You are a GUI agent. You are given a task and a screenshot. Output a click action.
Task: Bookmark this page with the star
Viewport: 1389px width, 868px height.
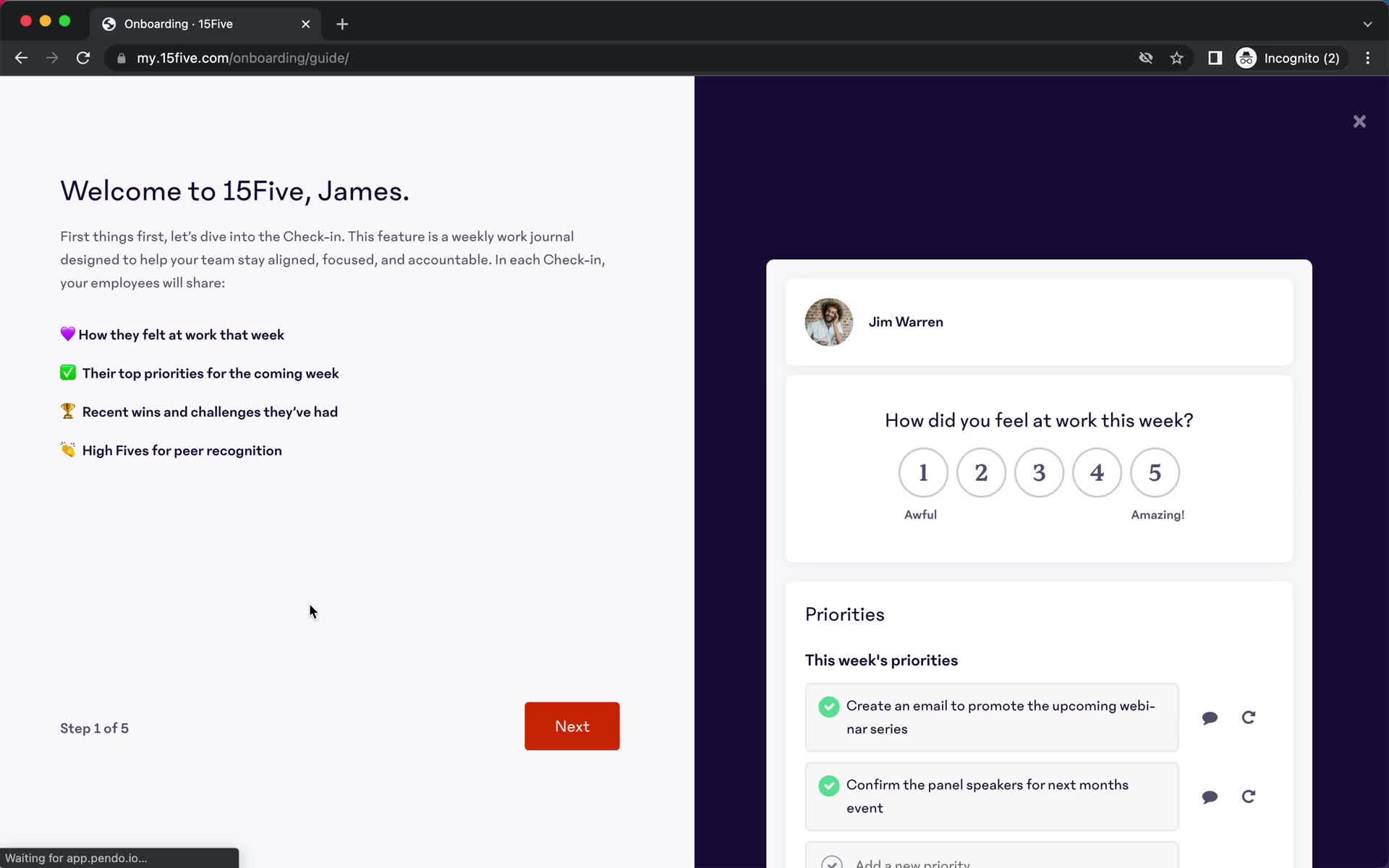point(1177,58)
